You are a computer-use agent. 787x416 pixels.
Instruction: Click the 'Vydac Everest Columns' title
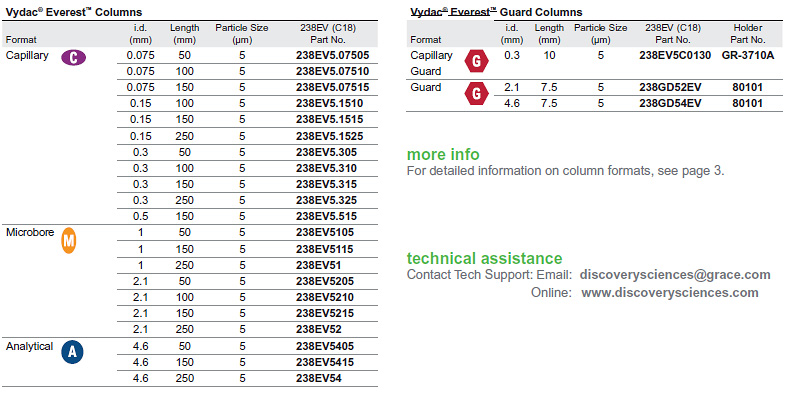point(74,12)
